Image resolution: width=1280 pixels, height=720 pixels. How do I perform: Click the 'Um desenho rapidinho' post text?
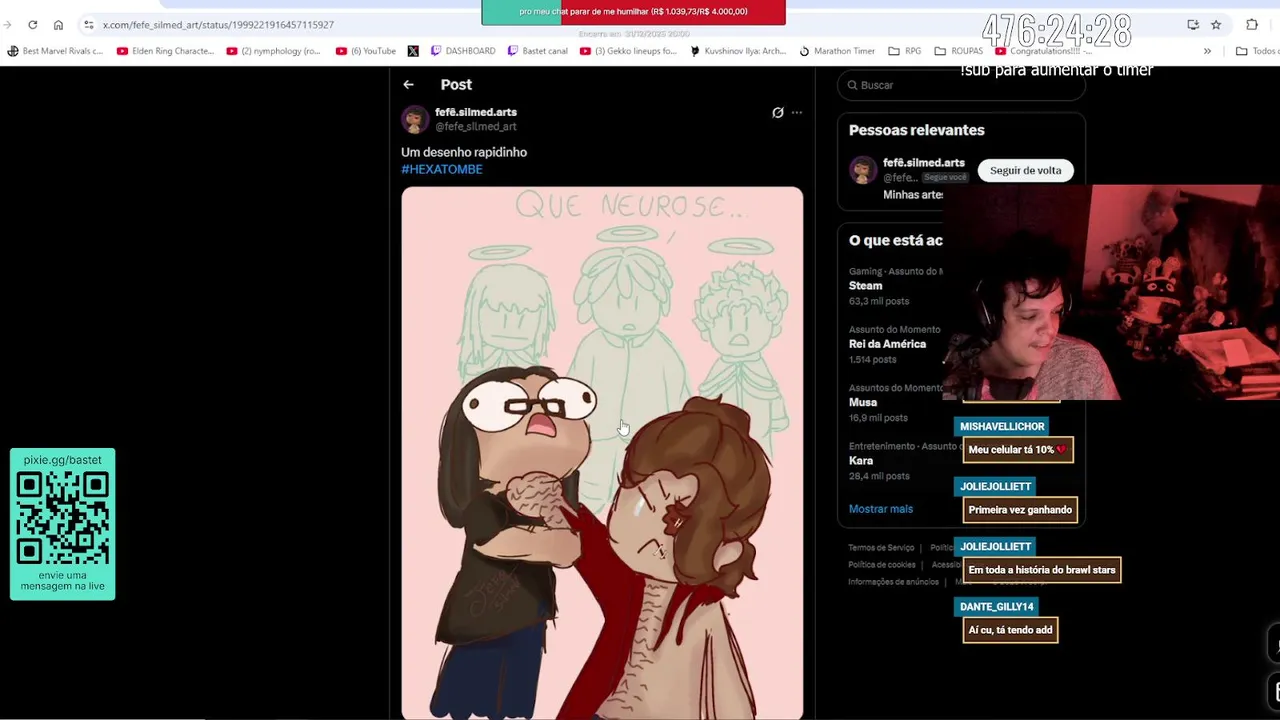point(464,152)
